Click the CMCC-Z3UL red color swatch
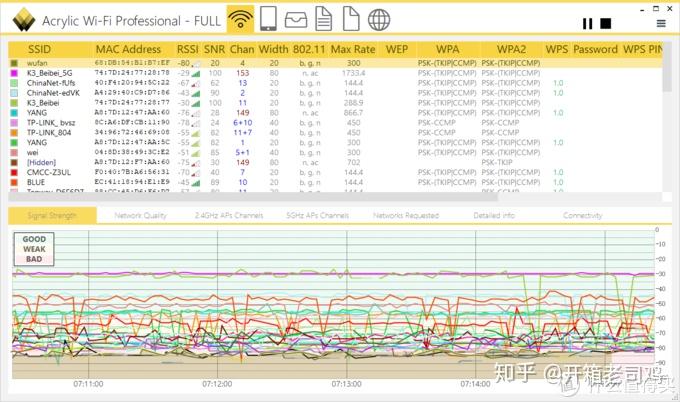The image size is (680, 402). point(14,173)
